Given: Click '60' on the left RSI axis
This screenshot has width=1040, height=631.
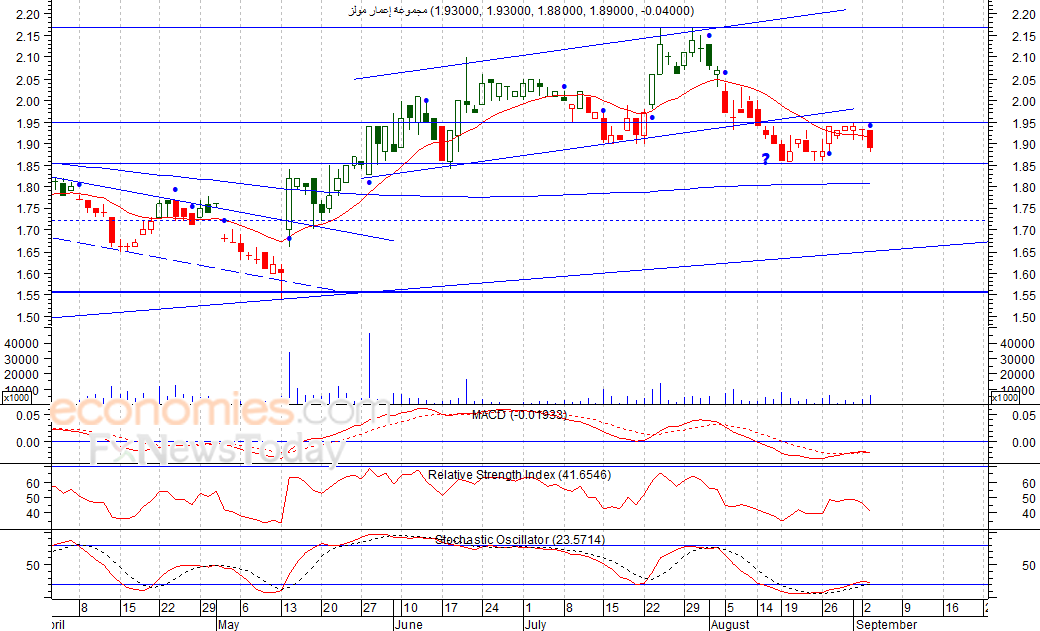Looking at the screenshot, I should tap(33, 484).
